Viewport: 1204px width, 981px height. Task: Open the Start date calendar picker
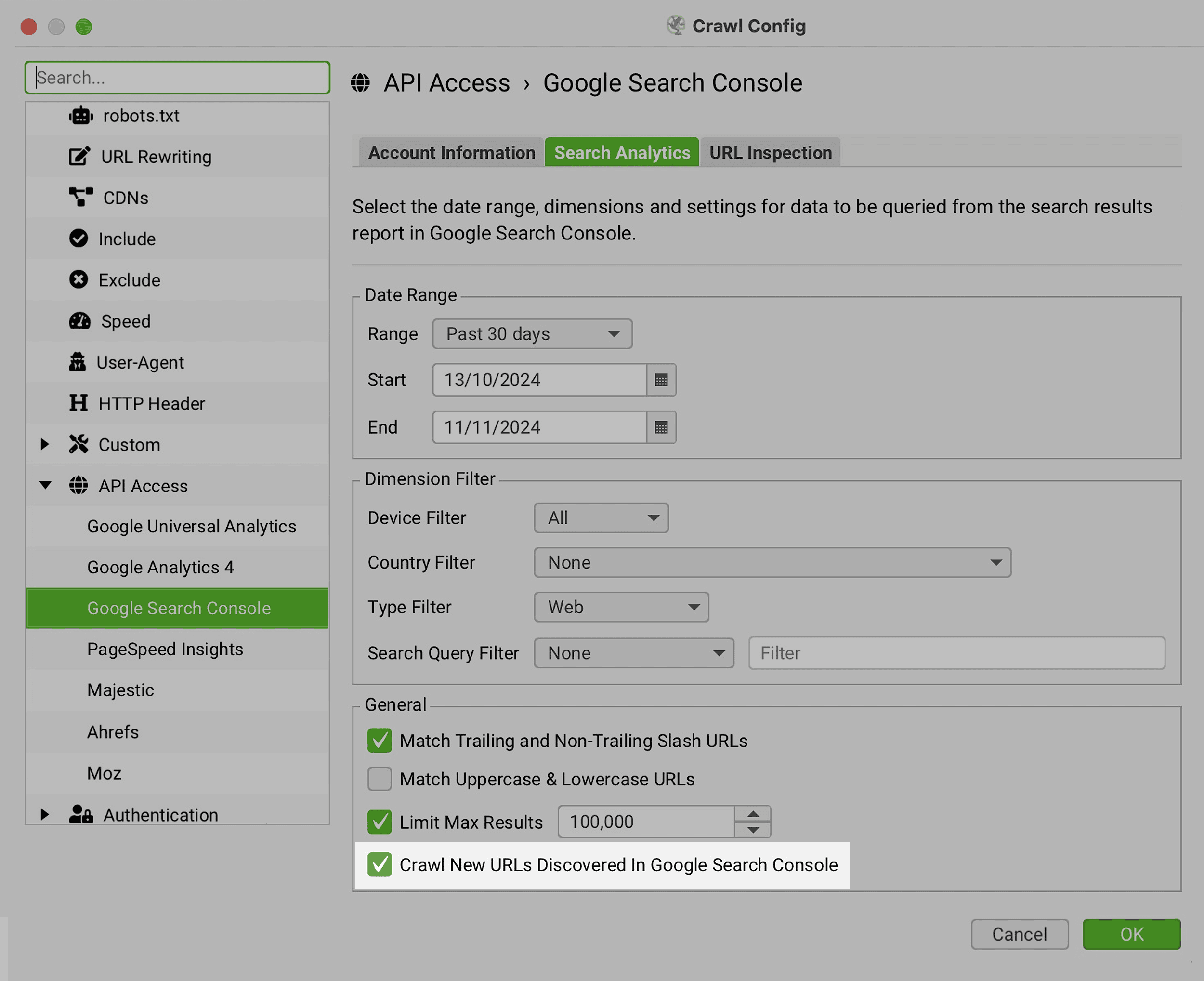(x=661, y=380)
